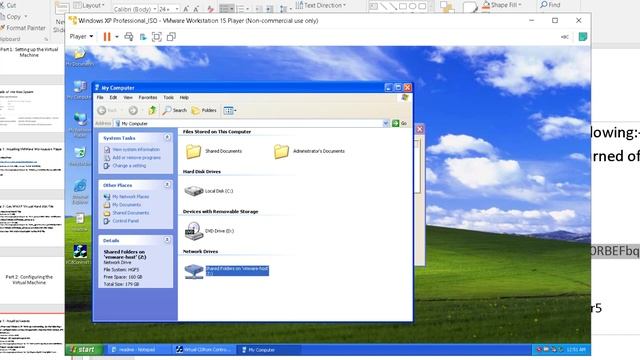Open Favorites menu in My Computer
Image resolution: width=640 pixels, height=360 pixels.
pyautogui.click(x=148, y=98)
